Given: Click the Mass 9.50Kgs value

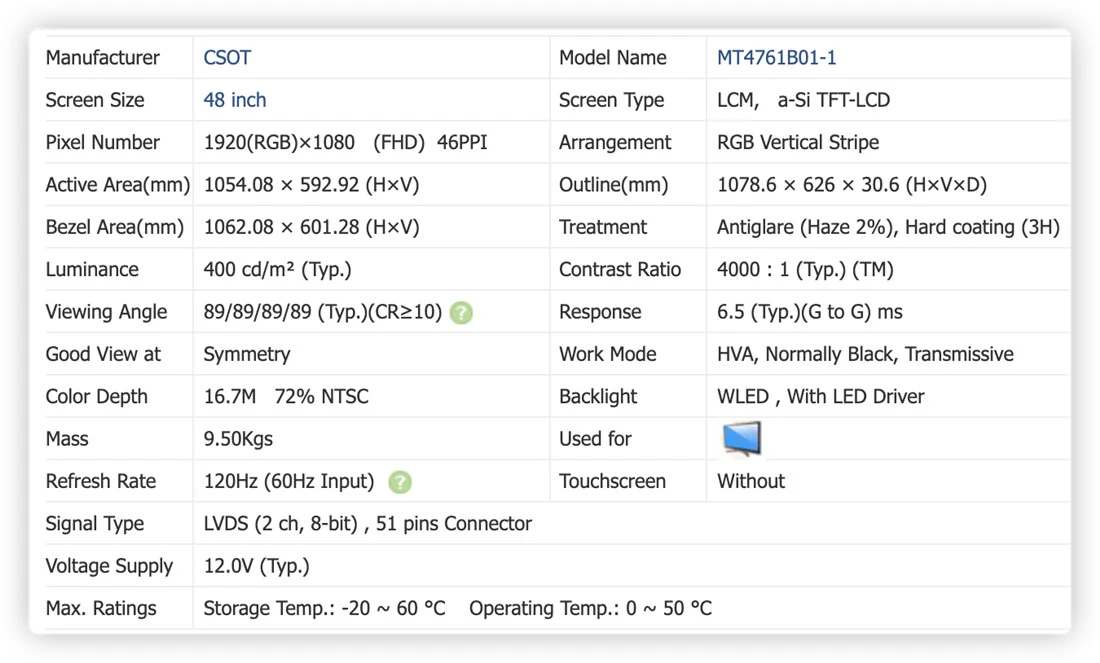Looking at the screenshot, I should click(x=238, y=439).
